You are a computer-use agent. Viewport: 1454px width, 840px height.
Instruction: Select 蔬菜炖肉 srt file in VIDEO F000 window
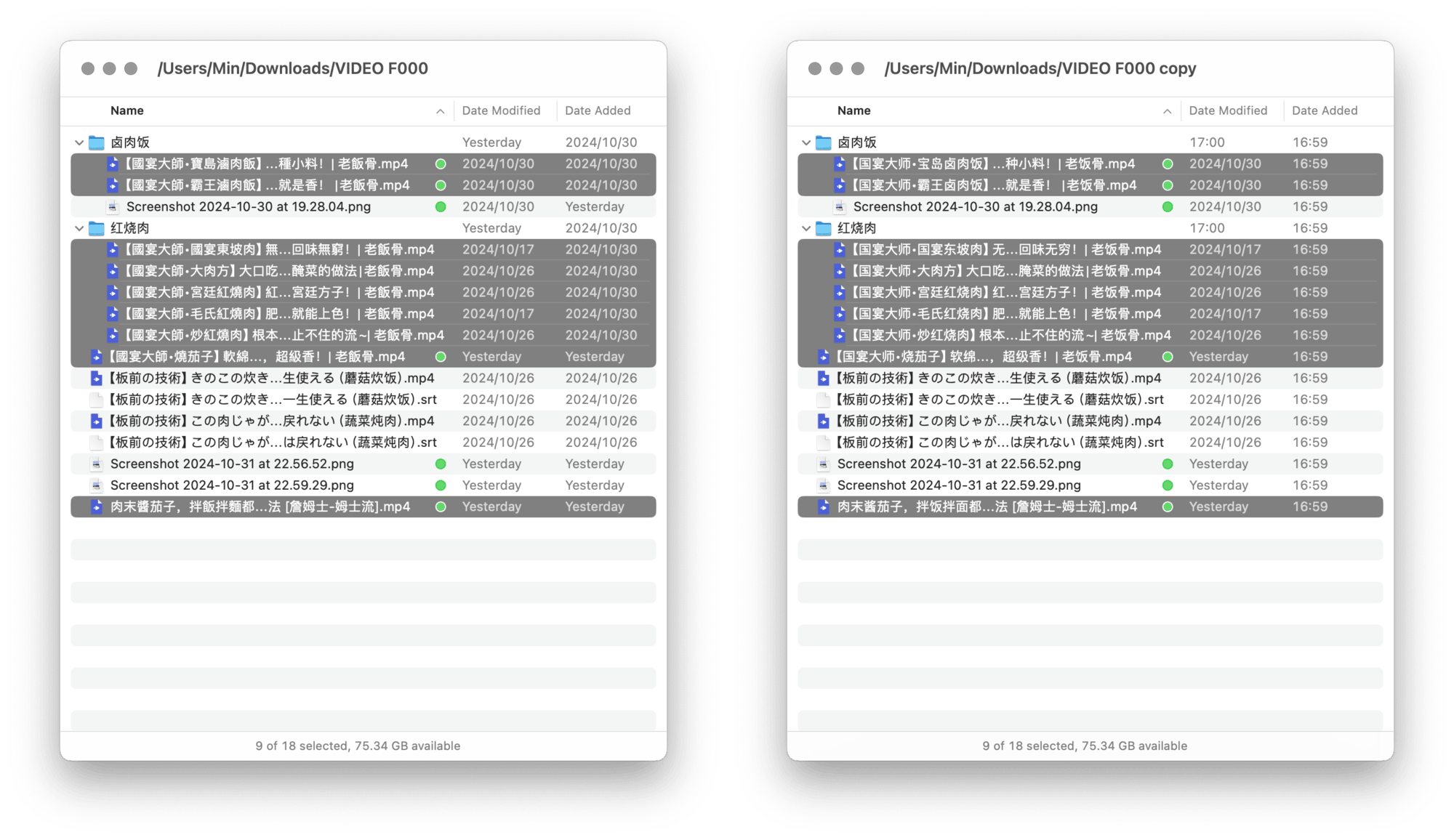click(x=363, y=443)
